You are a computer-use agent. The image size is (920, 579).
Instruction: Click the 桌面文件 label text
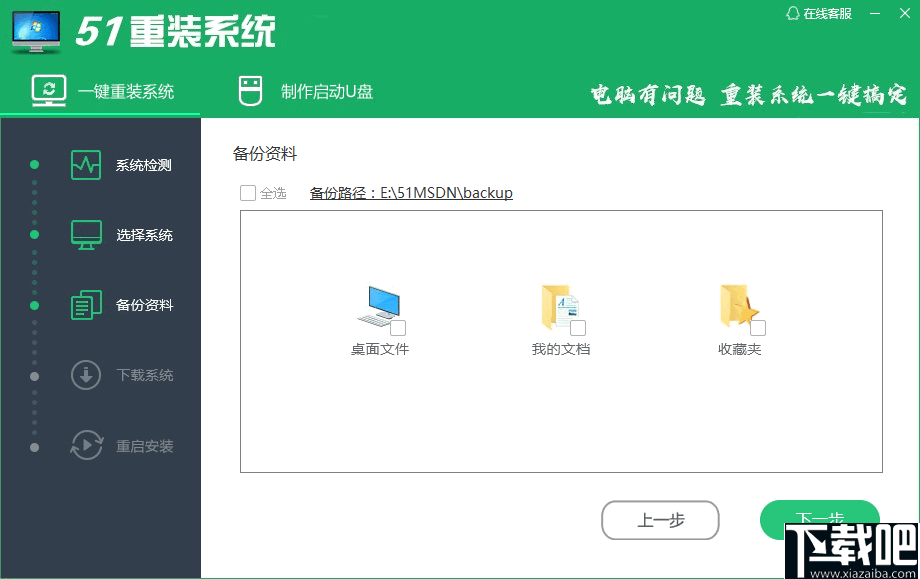(380, 349)
